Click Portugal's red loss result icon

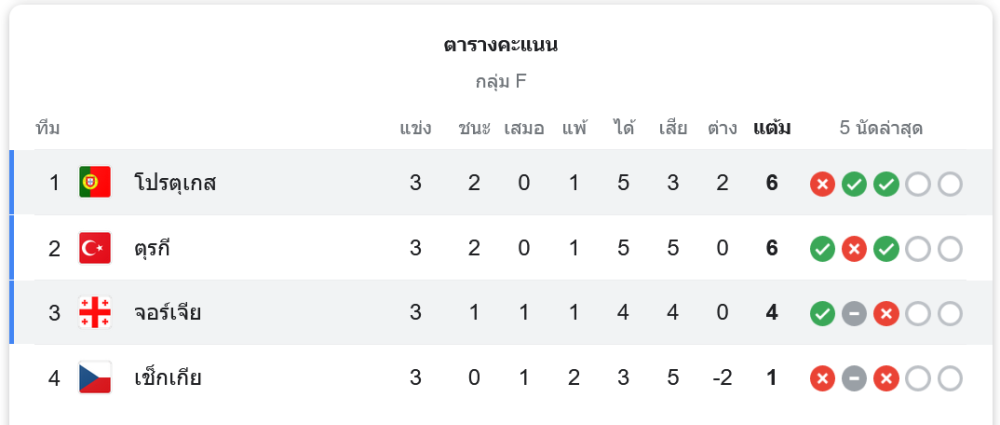pos(822,184)
